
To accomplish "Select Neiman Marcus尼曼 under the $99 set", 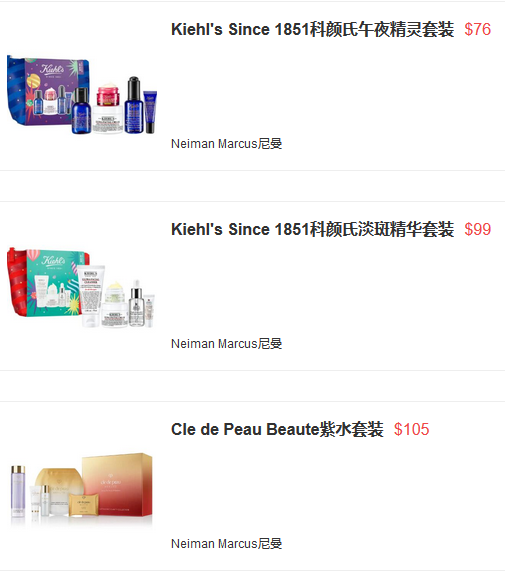I will (x=226, y=344).
